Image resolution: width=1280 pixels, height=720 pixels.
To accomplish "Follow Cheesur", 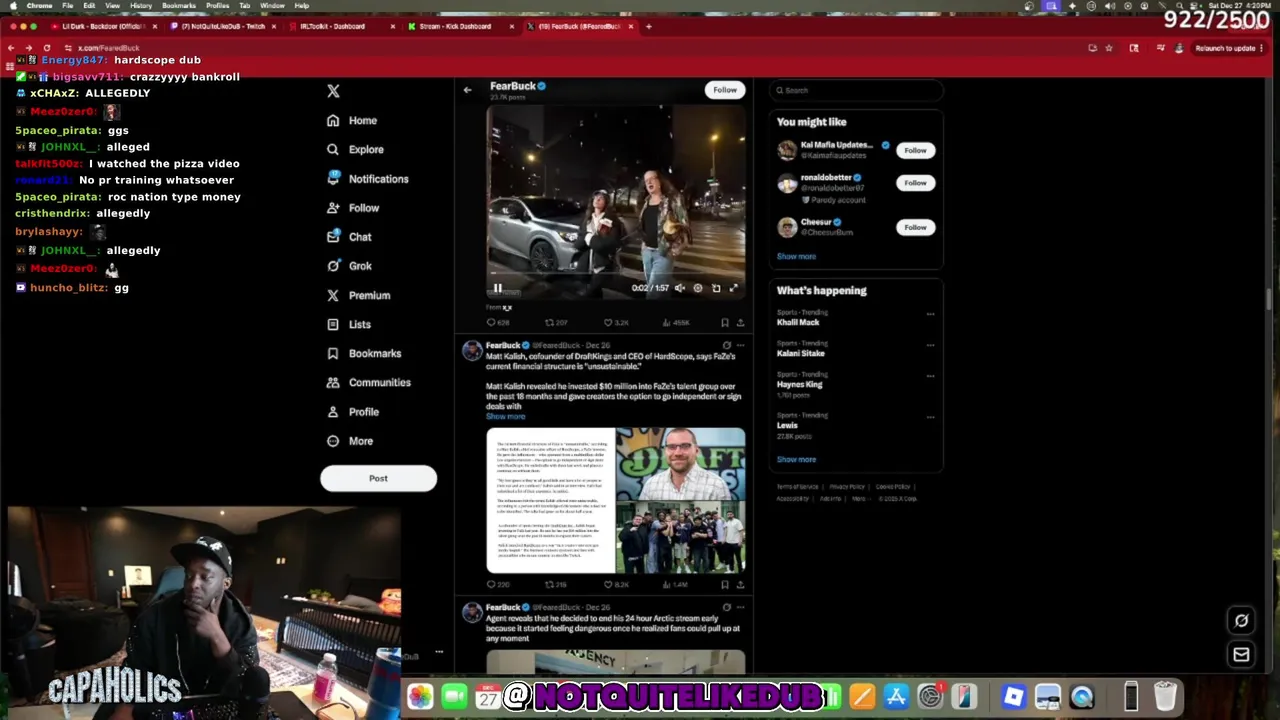I will 915,227.
